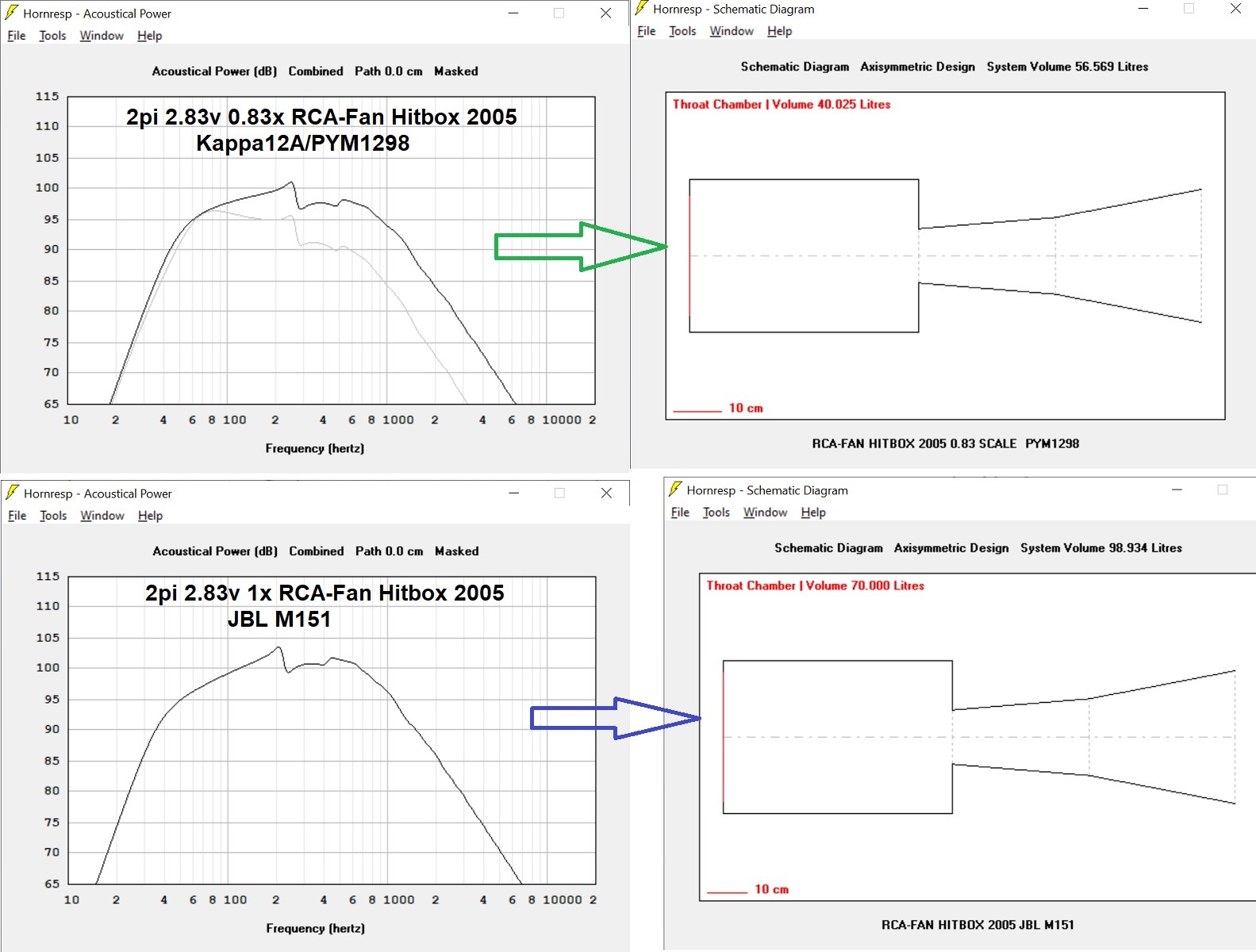
Task: Minimize the bottom Schematic Diagram window
Action: coord(1177,489)
